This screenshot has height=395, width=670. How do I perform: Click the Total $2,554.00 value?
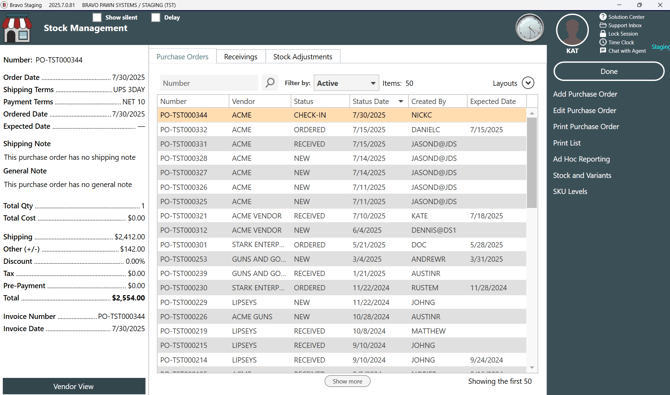pos(128,298)
